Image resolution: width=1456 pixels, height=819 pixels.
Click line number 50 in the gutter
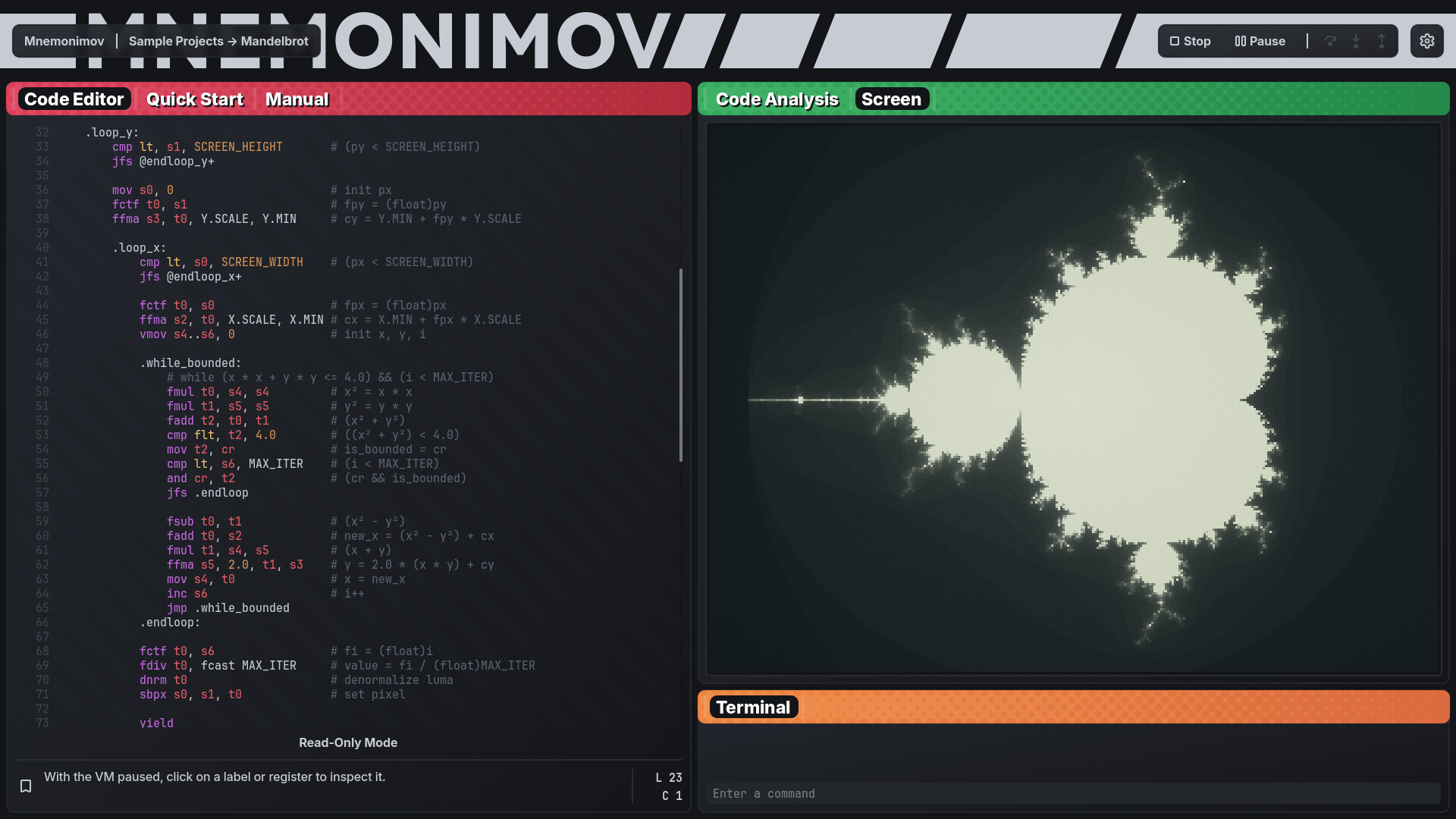click(x=42, y=392)
